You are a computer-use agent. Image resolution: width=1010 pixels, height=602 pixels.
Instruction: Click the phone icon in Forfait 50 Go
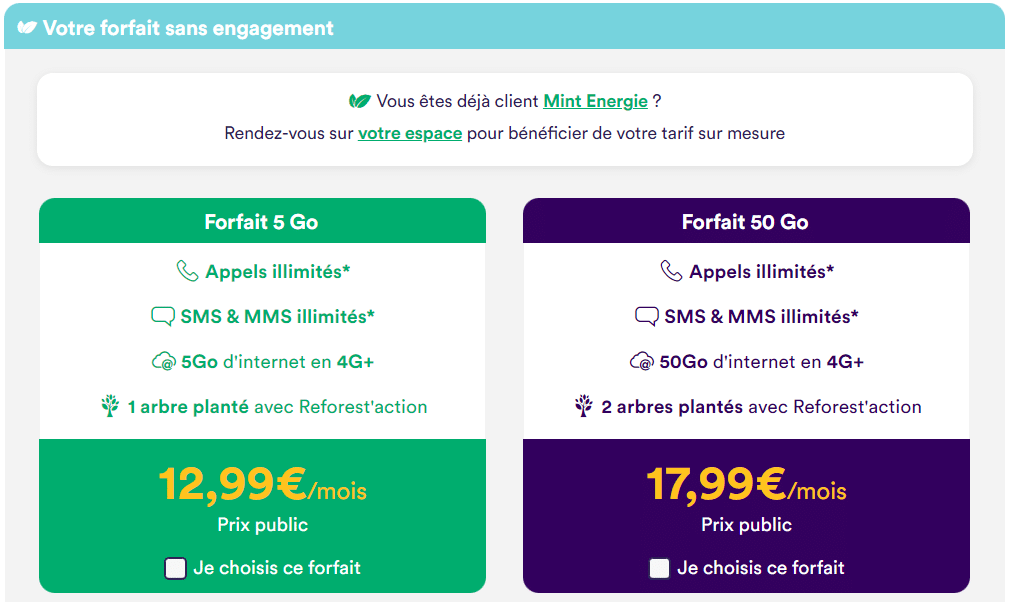click(671, 271)
